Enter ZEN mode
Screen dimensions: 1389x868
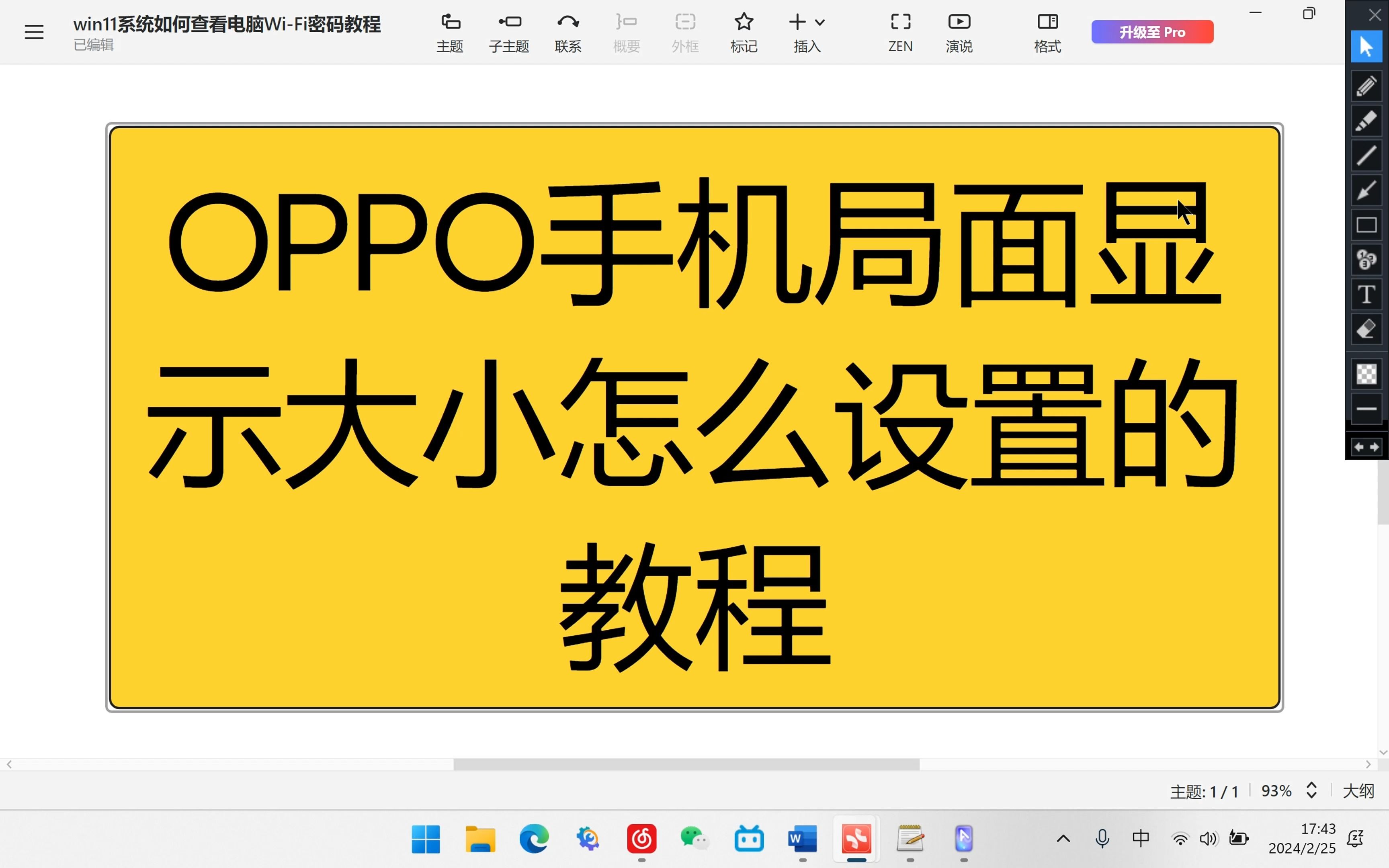(x=900, y=33)
